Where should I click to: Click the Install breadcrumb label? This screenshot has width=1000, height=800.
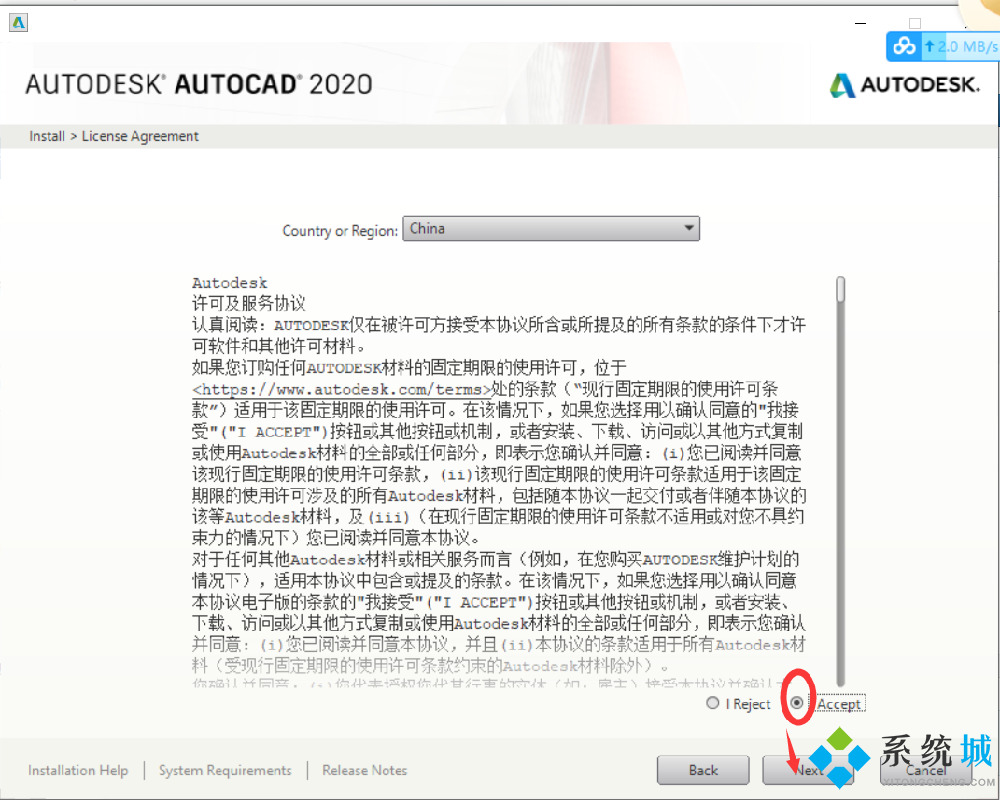tap(46, 136)
